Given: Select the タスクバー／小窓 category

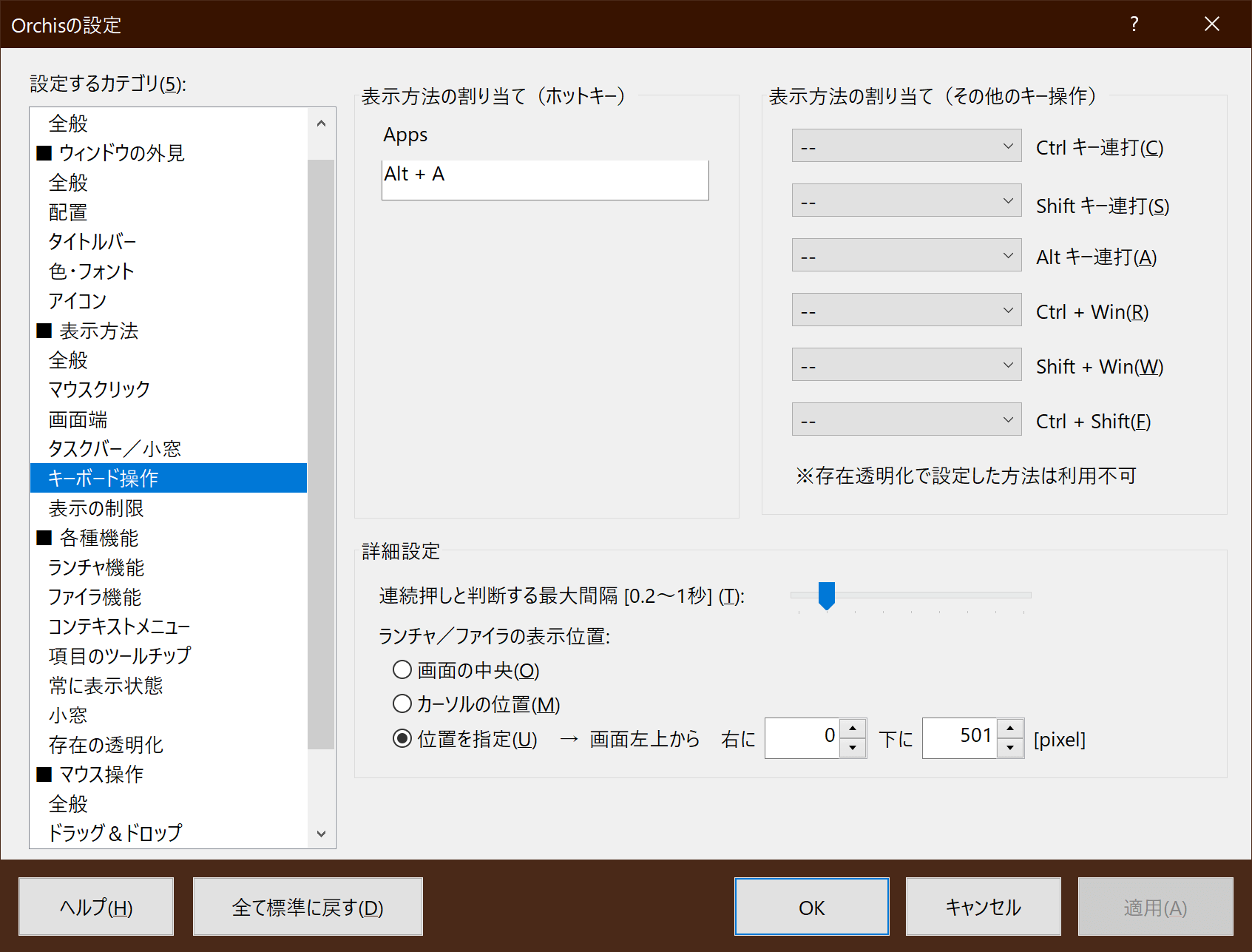Looking at the screenshot, I should (169, 448).
